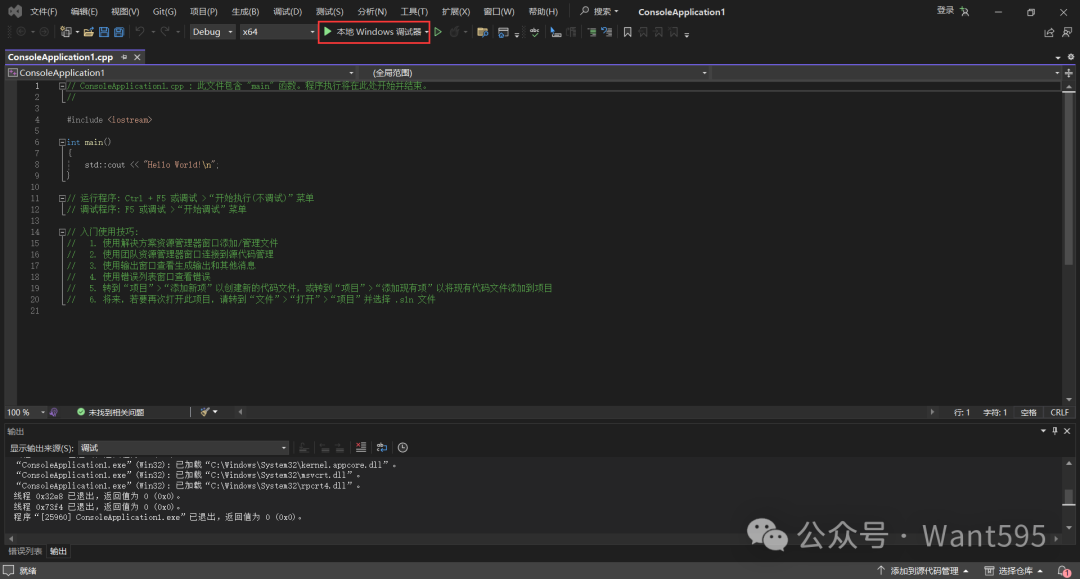Click the clock timestamp icon in output toolbar
Screen dimensions: 1080x579
click(403, 448)
